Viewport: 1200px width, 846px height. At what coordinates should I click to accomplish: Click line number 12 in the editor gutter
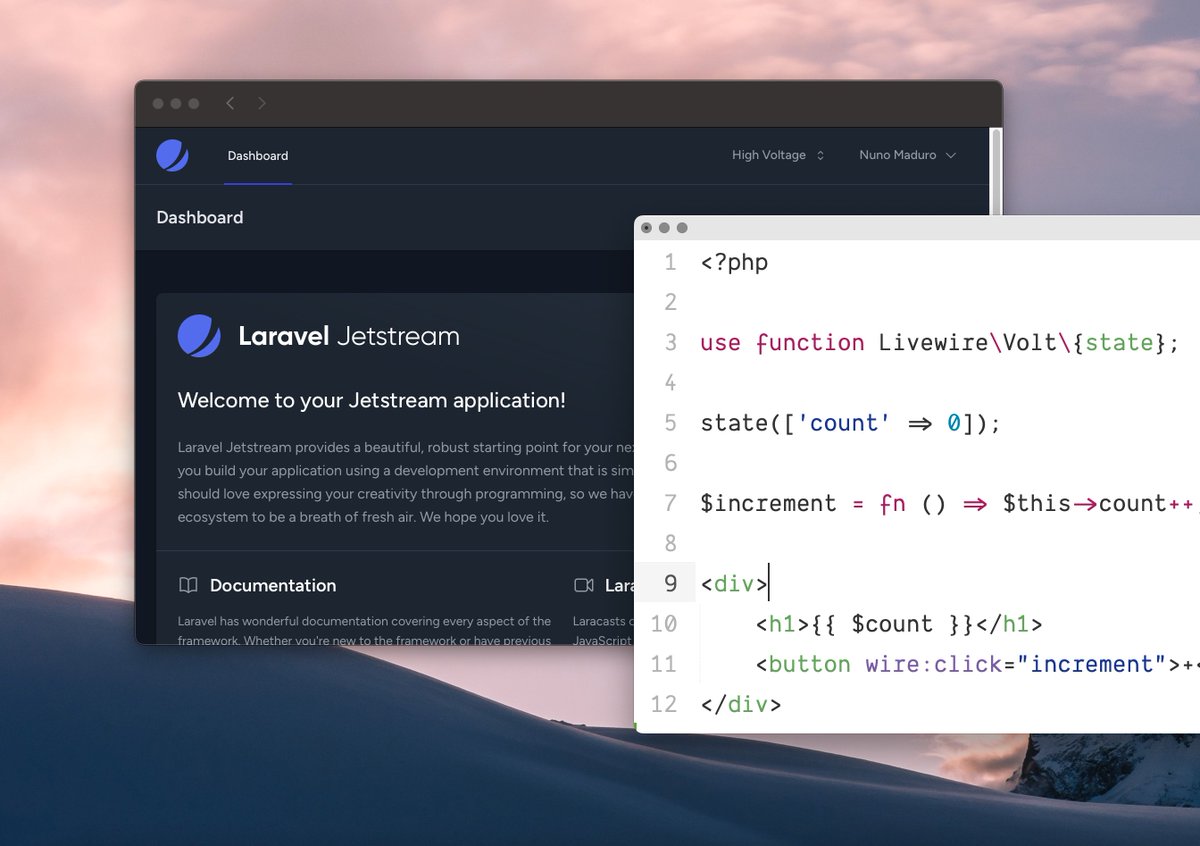coord(664,704)
